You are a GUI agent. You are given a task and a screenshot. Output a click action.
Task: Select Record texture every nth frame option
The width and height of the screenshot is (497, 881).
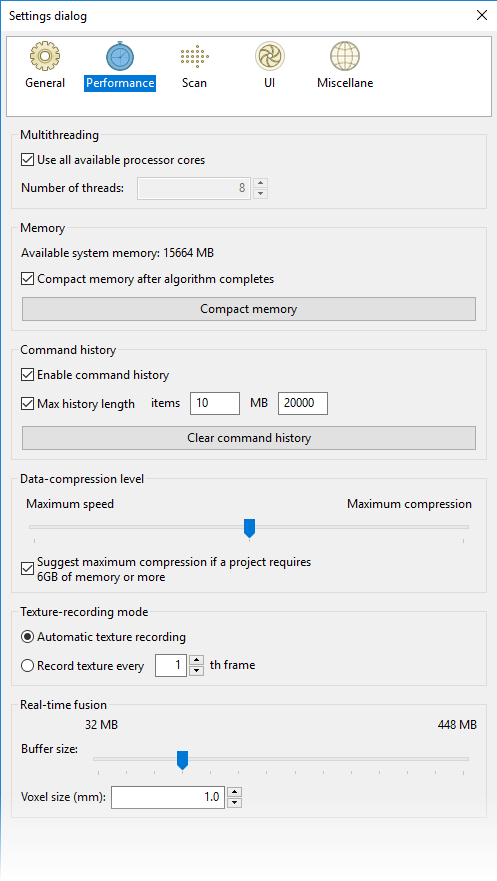(28, 666)
